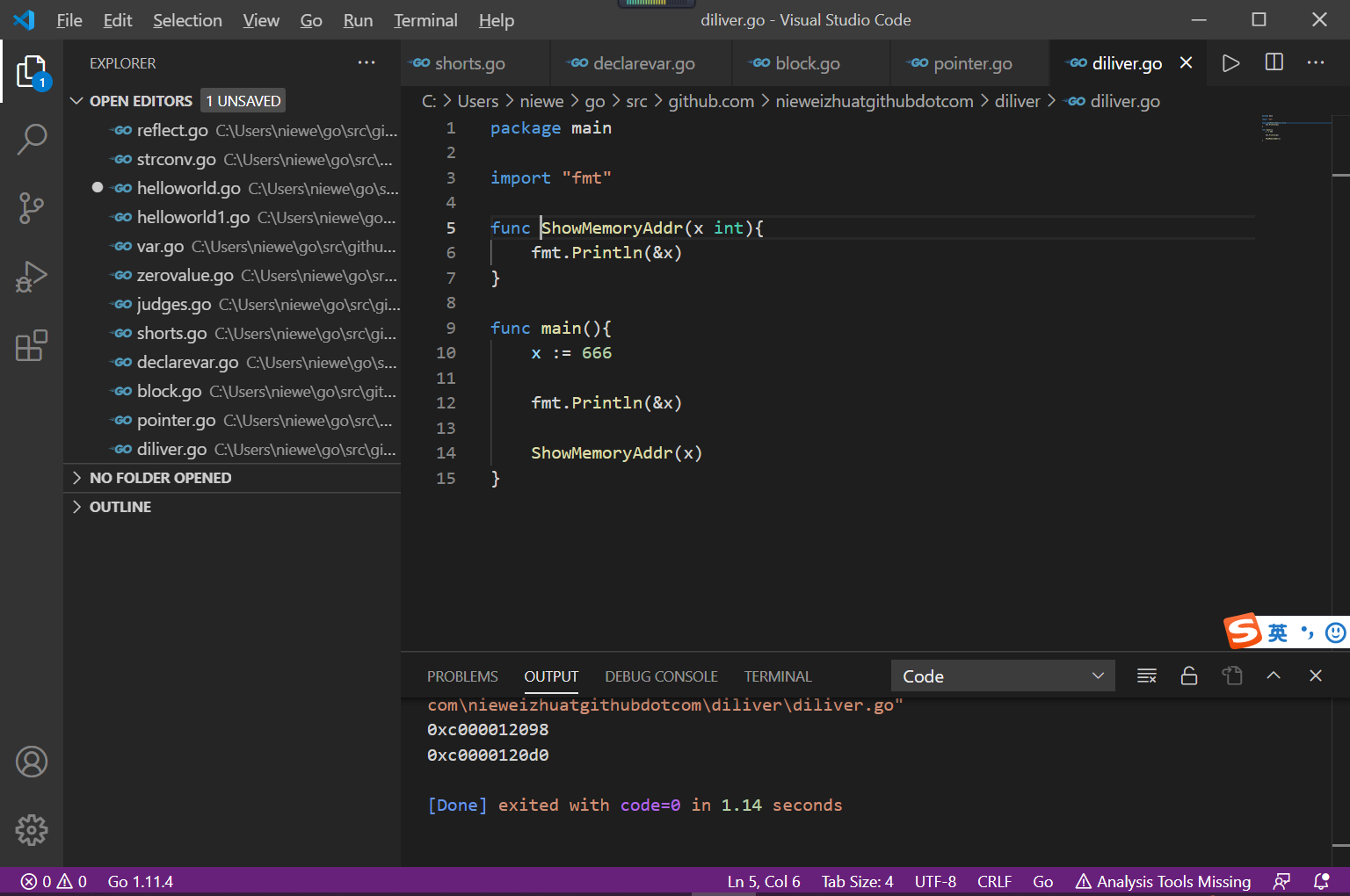Open helloworld.go unsaved file in list

point(232,188)
